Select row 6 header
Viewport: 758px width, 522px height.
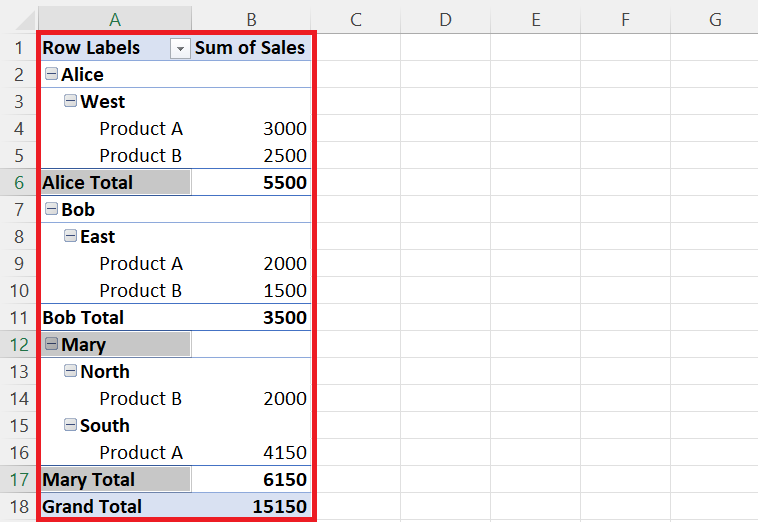19,182
